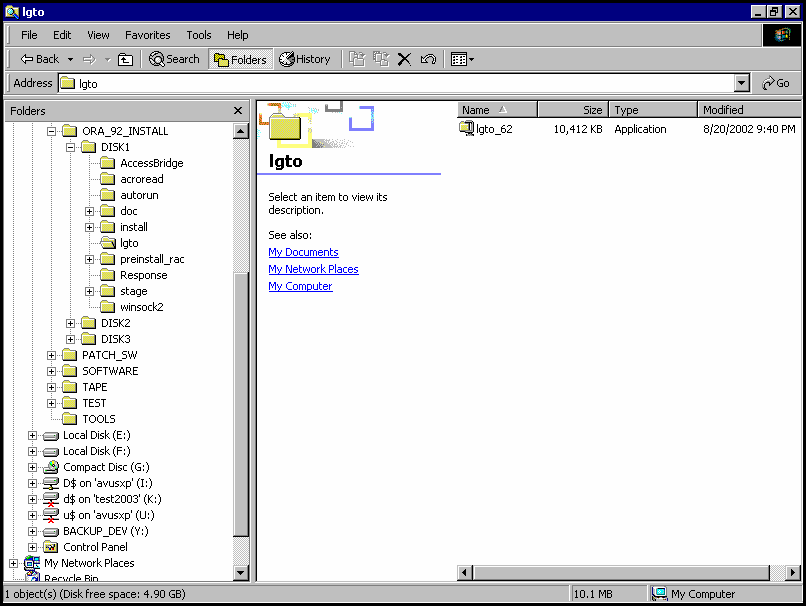Expand the DISK3 folder

pyautogui.click(x=70, y=339)
